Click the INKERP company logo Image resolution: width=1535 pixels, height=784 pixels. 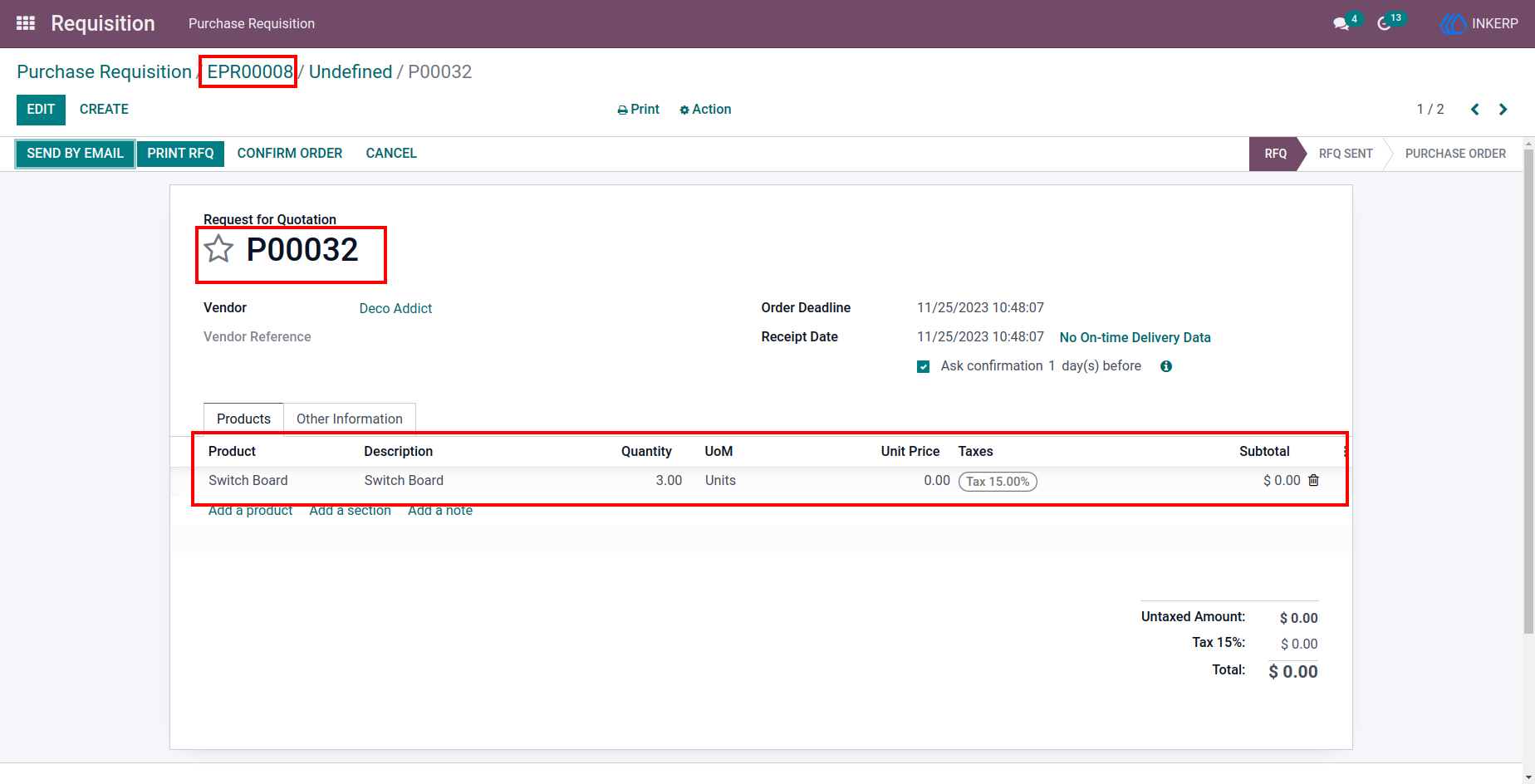(x=1453, y=24)
